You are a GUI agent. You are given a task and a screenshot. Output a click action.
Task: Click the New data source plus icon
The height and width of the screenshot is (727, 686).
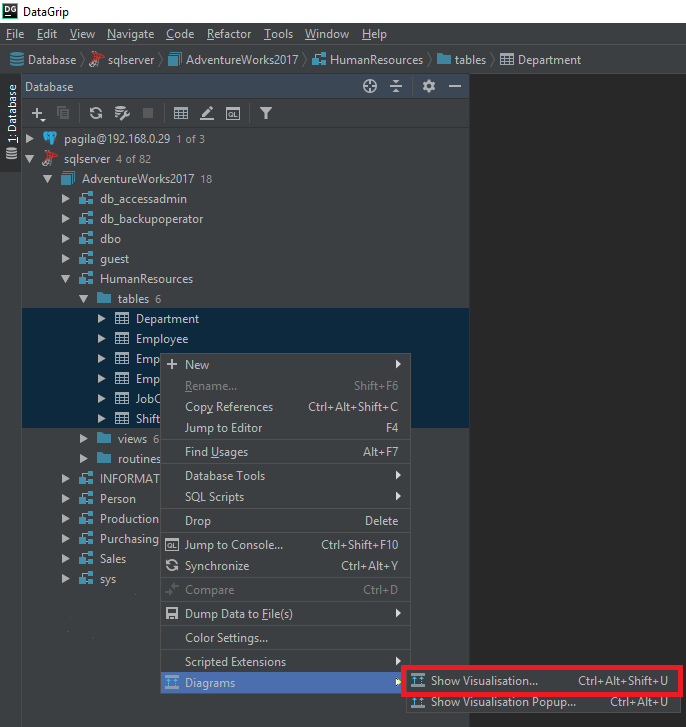[38, 114]
